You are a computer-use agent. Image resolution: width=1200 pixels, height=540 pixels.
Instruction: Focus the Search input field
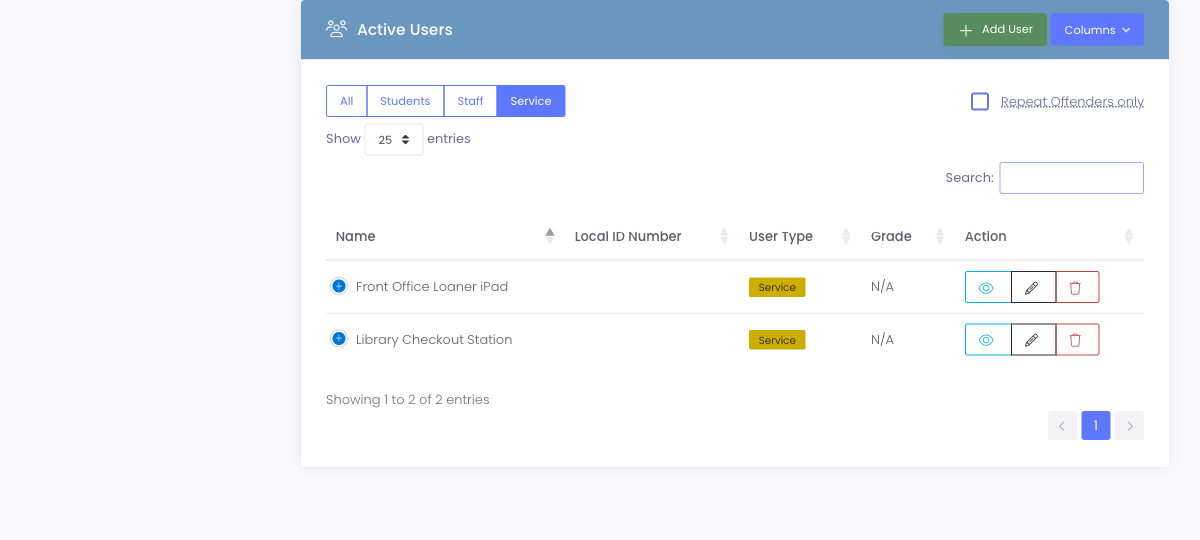coord(1072,178)
